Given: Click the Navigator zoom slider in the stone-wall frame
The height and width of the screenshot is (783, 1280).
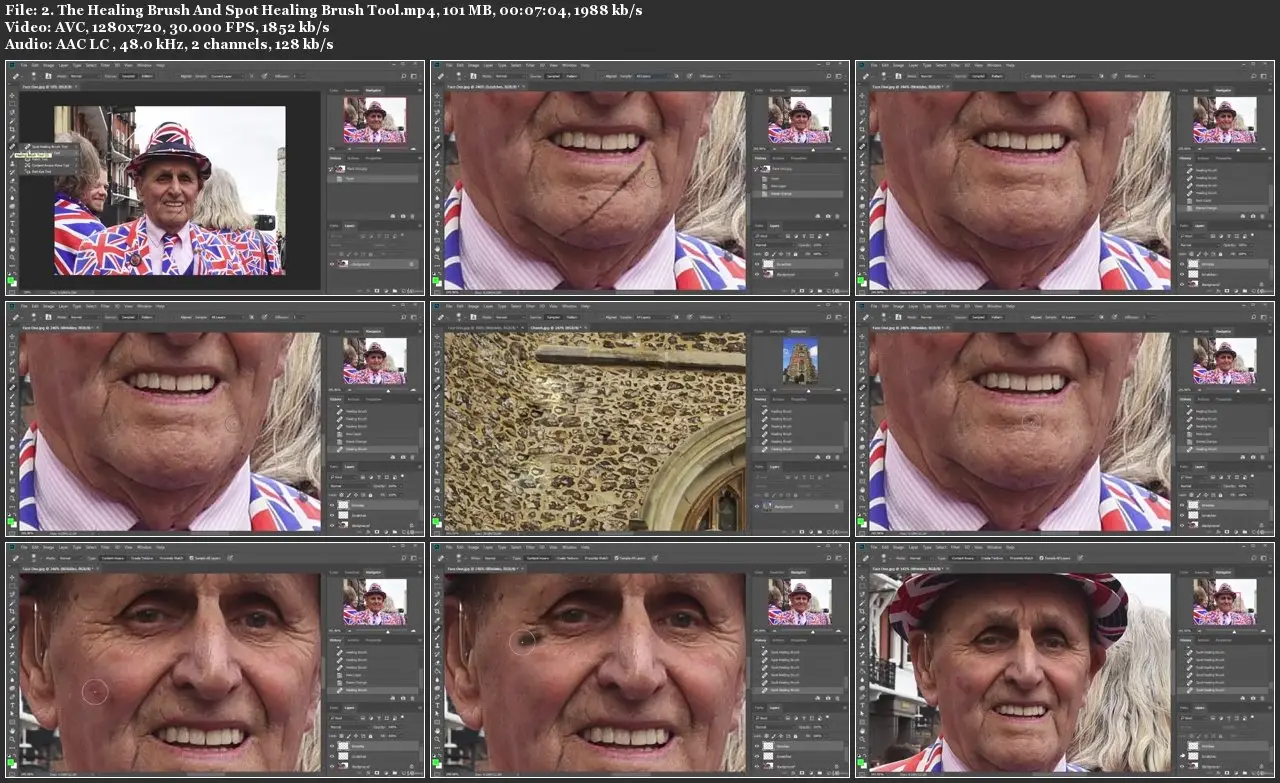Looking at the screenshot, I should (810, 389).
